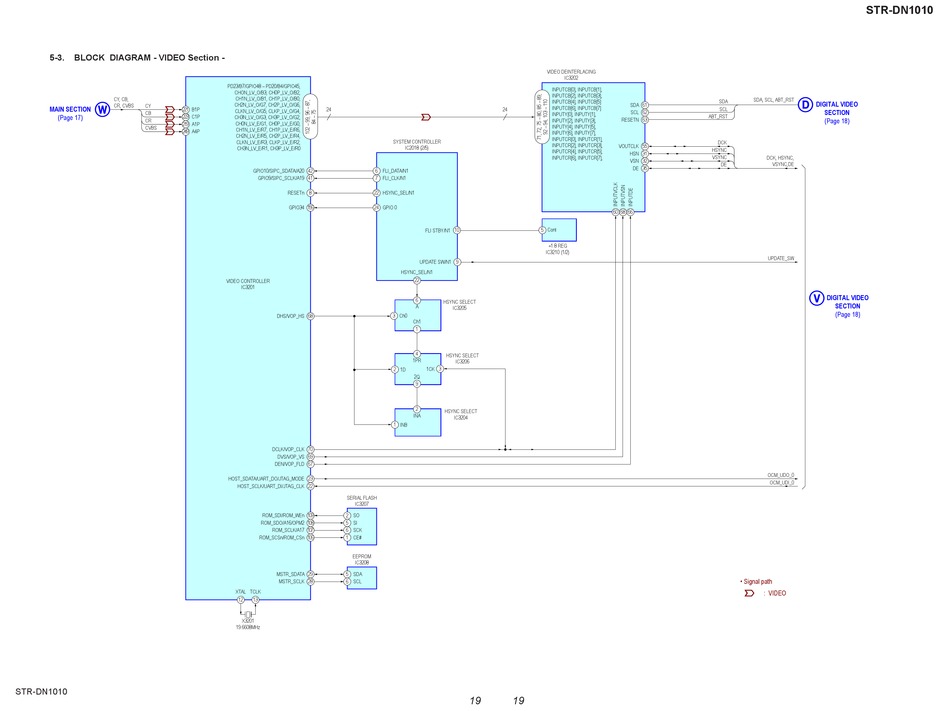
Task: Click the "SDA, SCL, ABT_RST" bus label
Action: 774,100
